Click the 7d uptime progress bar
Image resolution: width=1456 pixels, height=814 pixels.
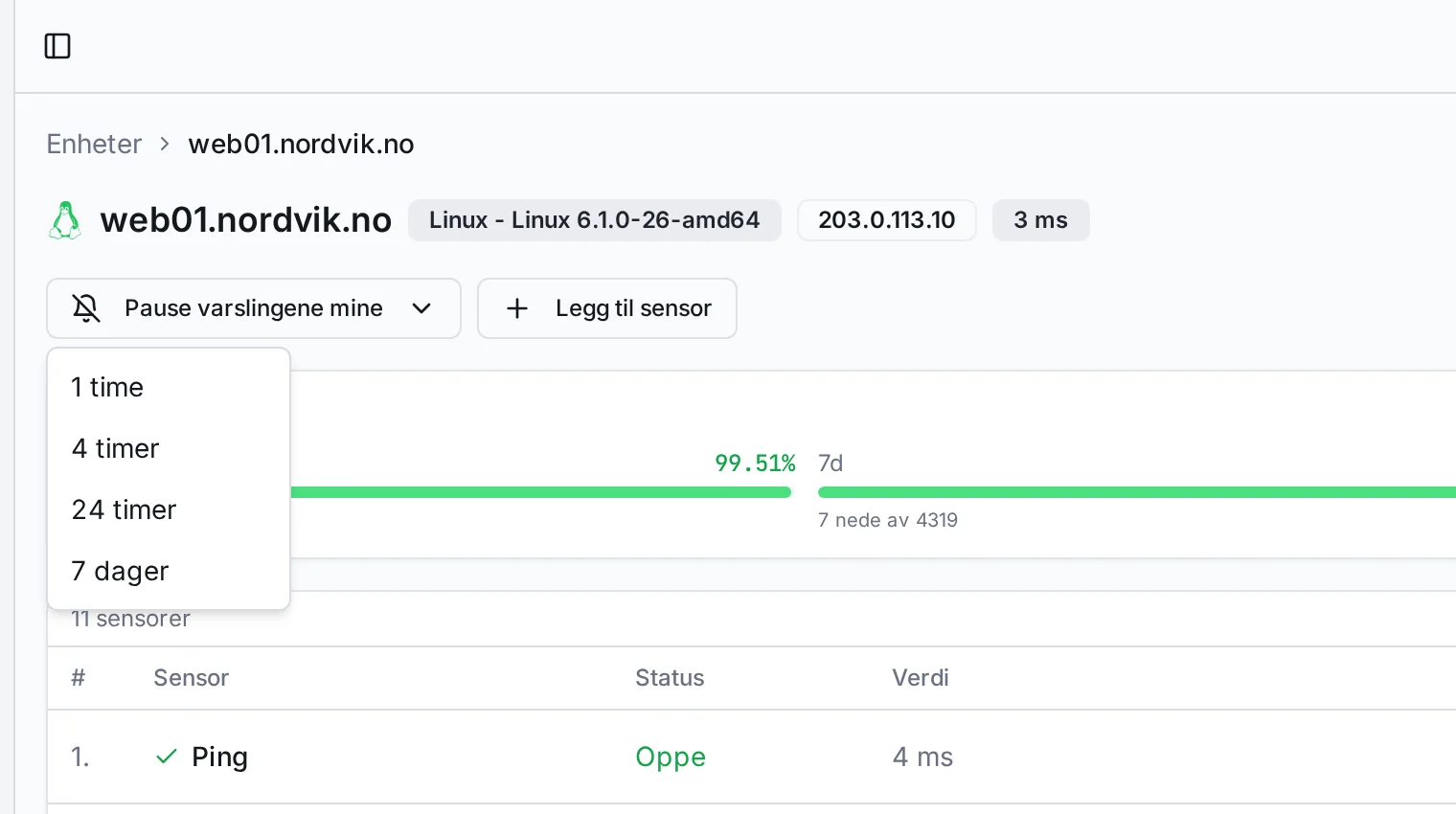pyautogui.click(x=1137, y=492)
